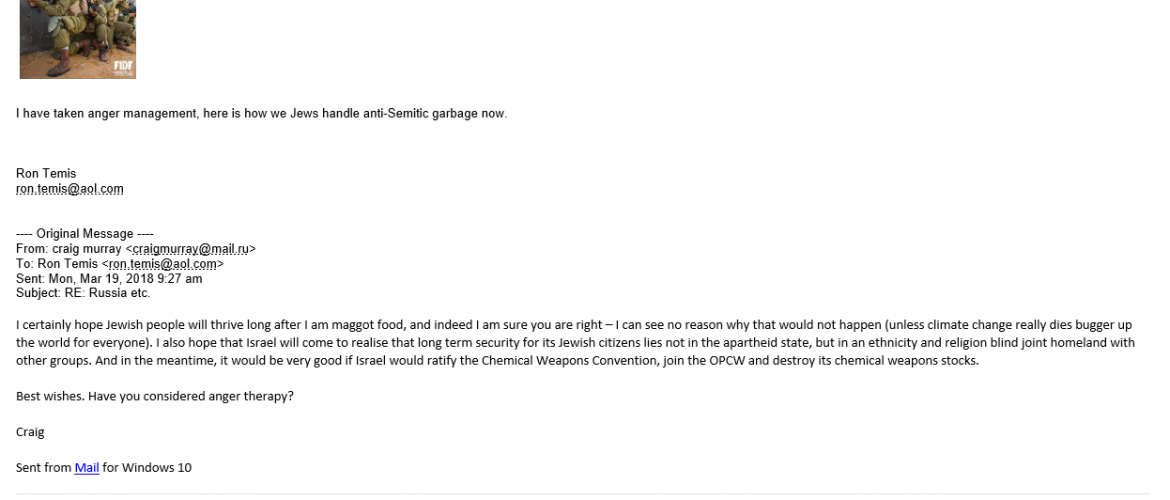Image resolution: width=1170 pixels, height=500 pixels.
Task: Click the 'Original Message' header line
Action: pos(85,234)
